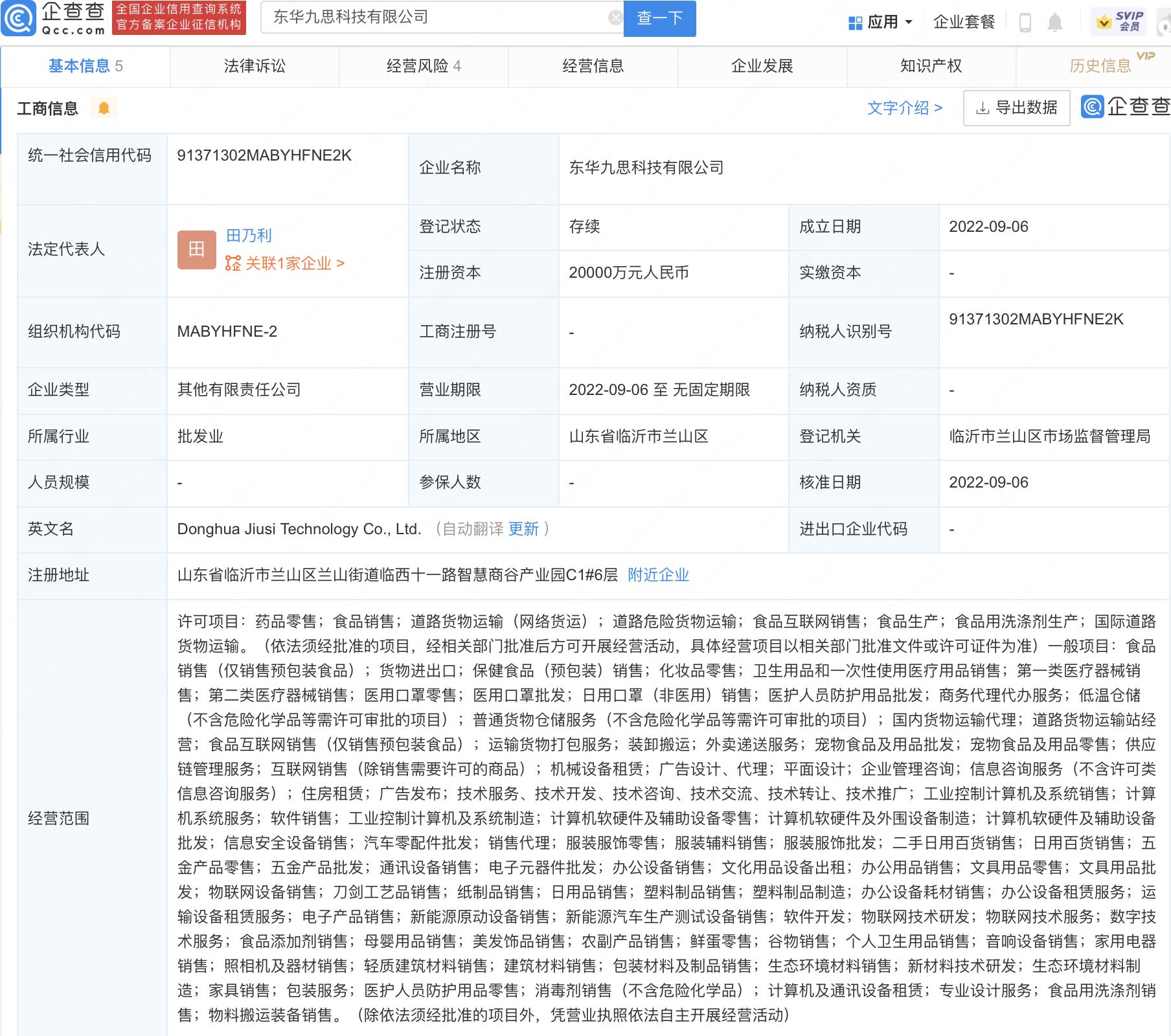
Task: Select business term 2022-09-06 至 无固定期限
Action: coord(659,390)
